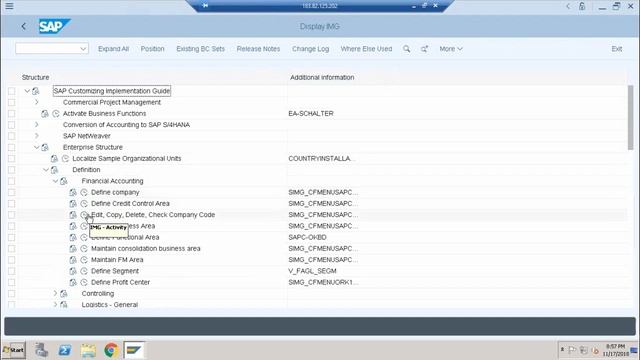Click documentation icon for Define Credit Control Area
The width and height of the screenshot is (640, 360).
point(73,203)
